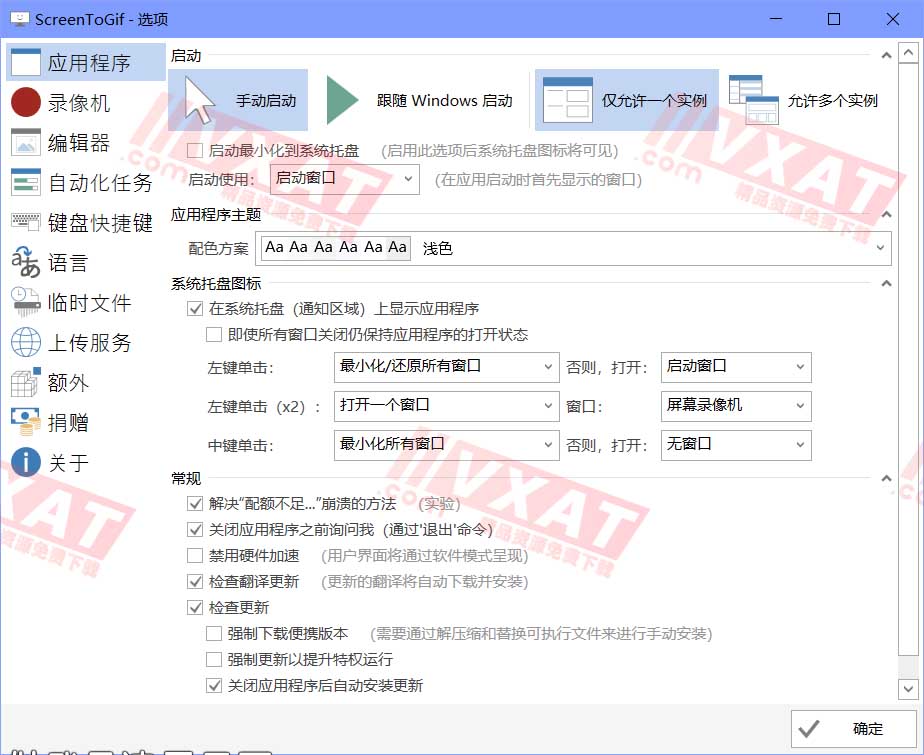Select the 语言 tab
The height and width of the screenshot is (755, 924).
pos(85,262)
